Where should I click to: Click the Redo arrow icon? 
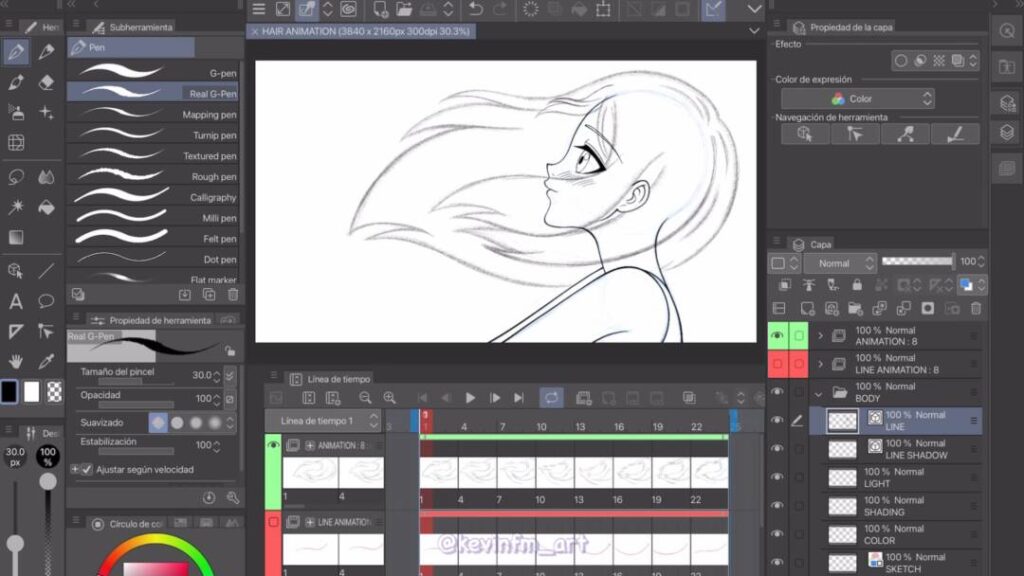(x=500, y=9)
